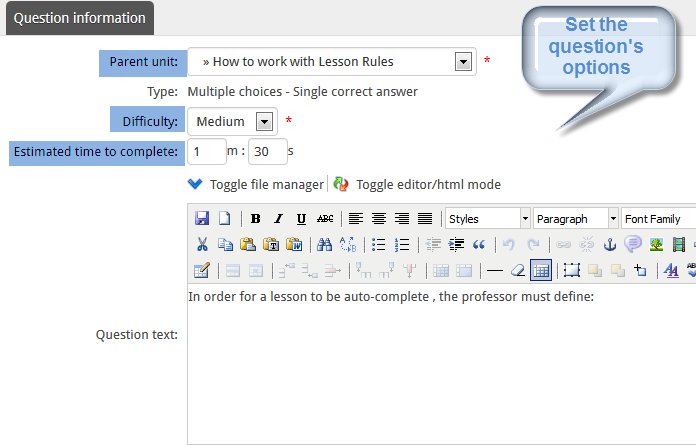Toggle bold formatting
This screenshot has width=696, height=445.
click(x=255, y=218)
